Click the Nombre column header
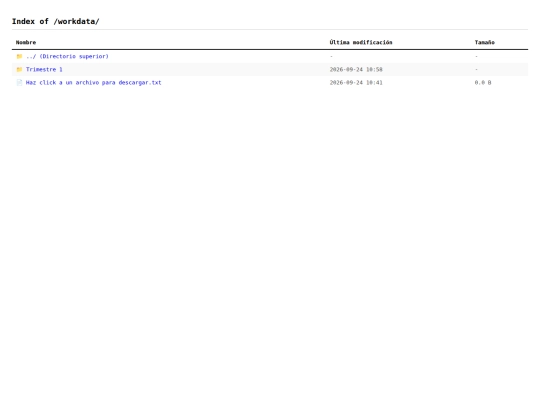 [x=26, y=42]
